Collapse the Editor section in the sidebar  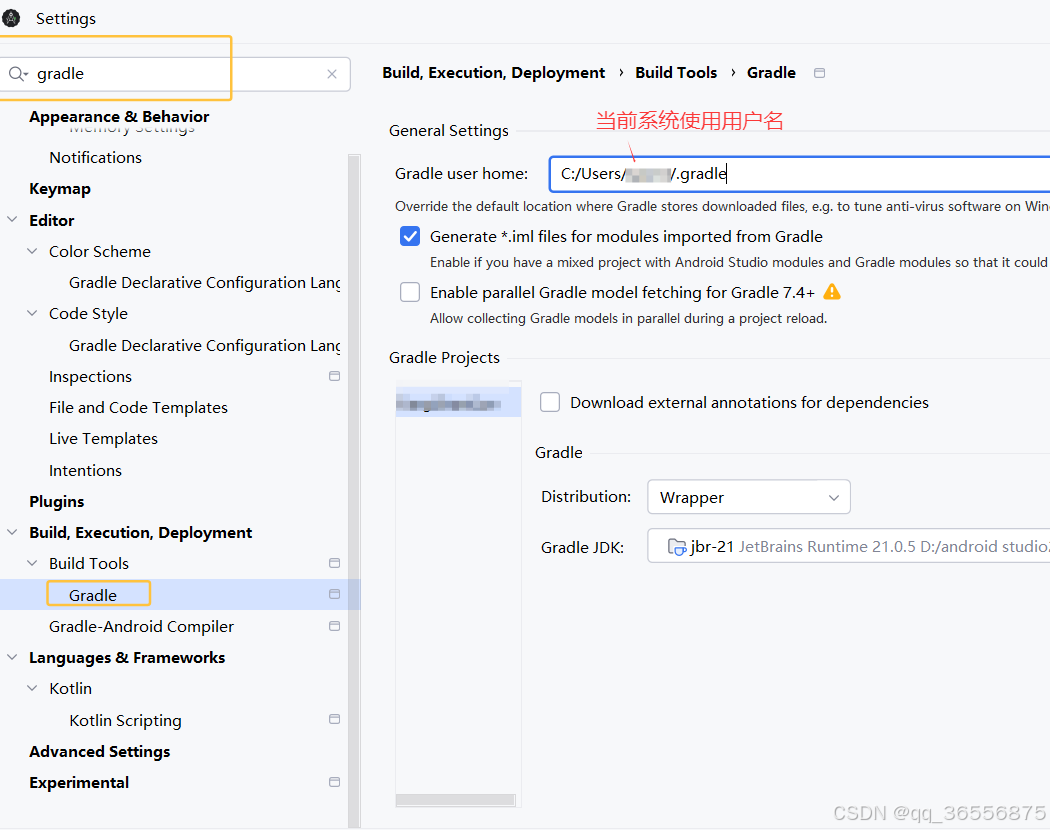(x=11, y=219)
